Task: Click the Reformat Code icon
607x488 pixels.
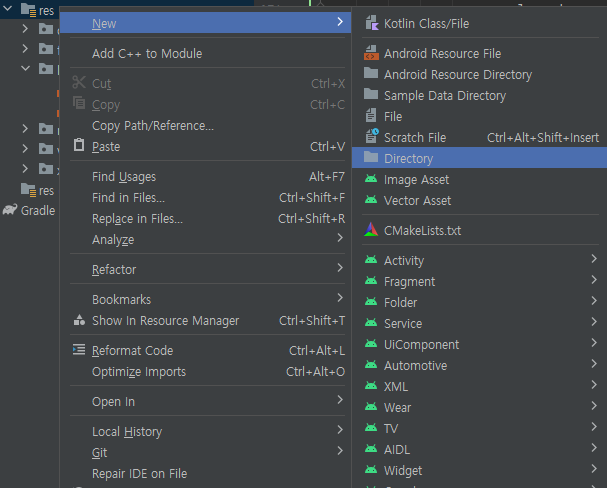Action: click(x=79, y=350)
